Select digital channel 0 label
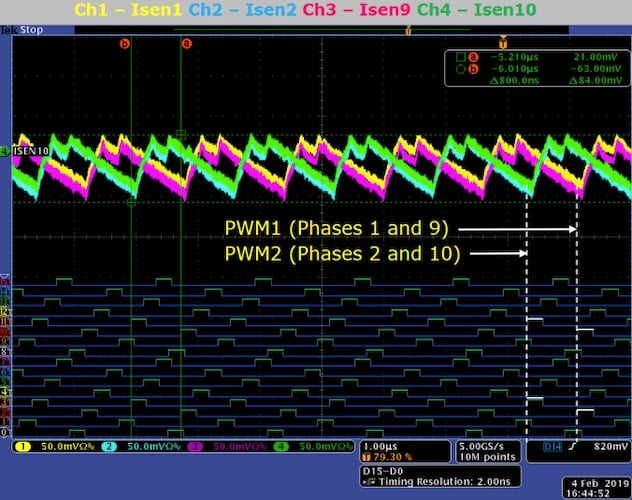The image size is (632, 500). pos(5,432)
